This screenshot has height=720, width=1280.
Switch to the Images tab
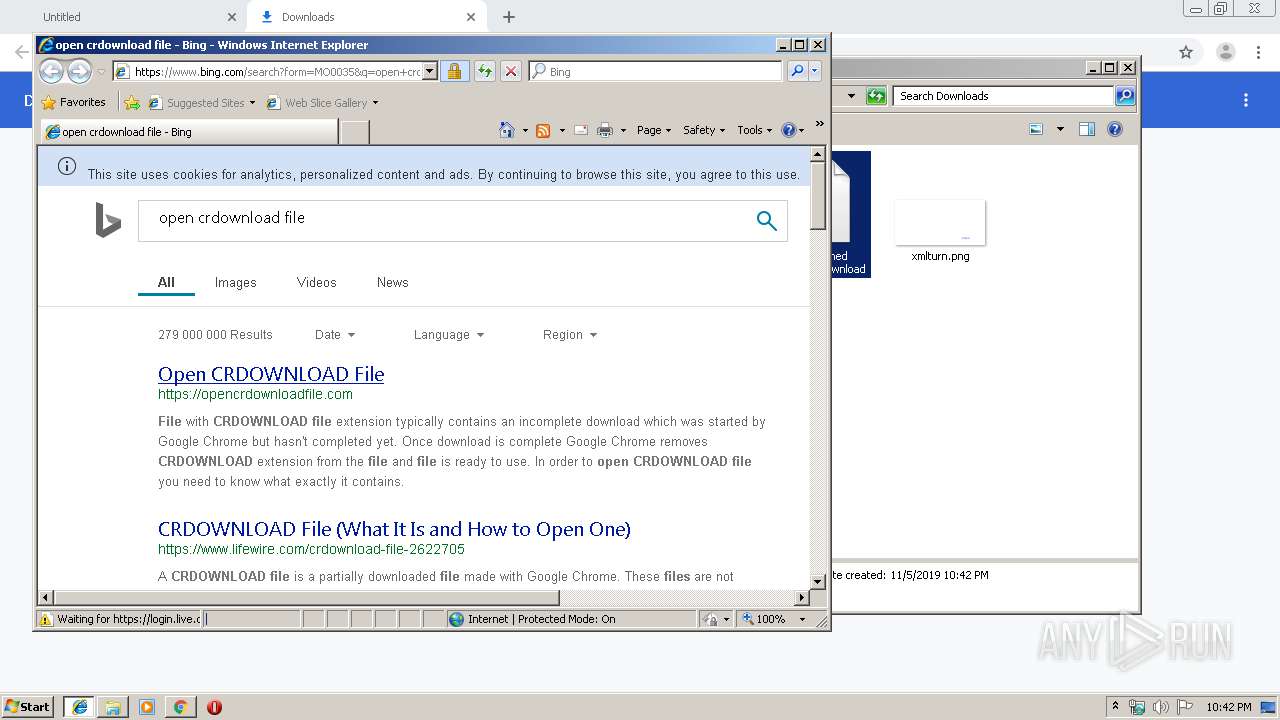pyautogui.click(x=236, y=282)
